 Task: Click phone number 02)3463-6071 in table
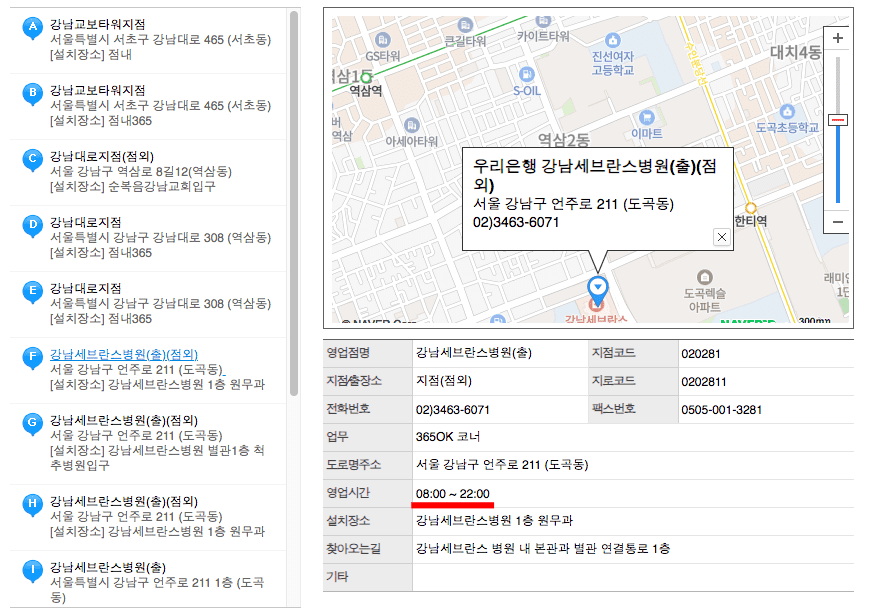coord(452,410)
